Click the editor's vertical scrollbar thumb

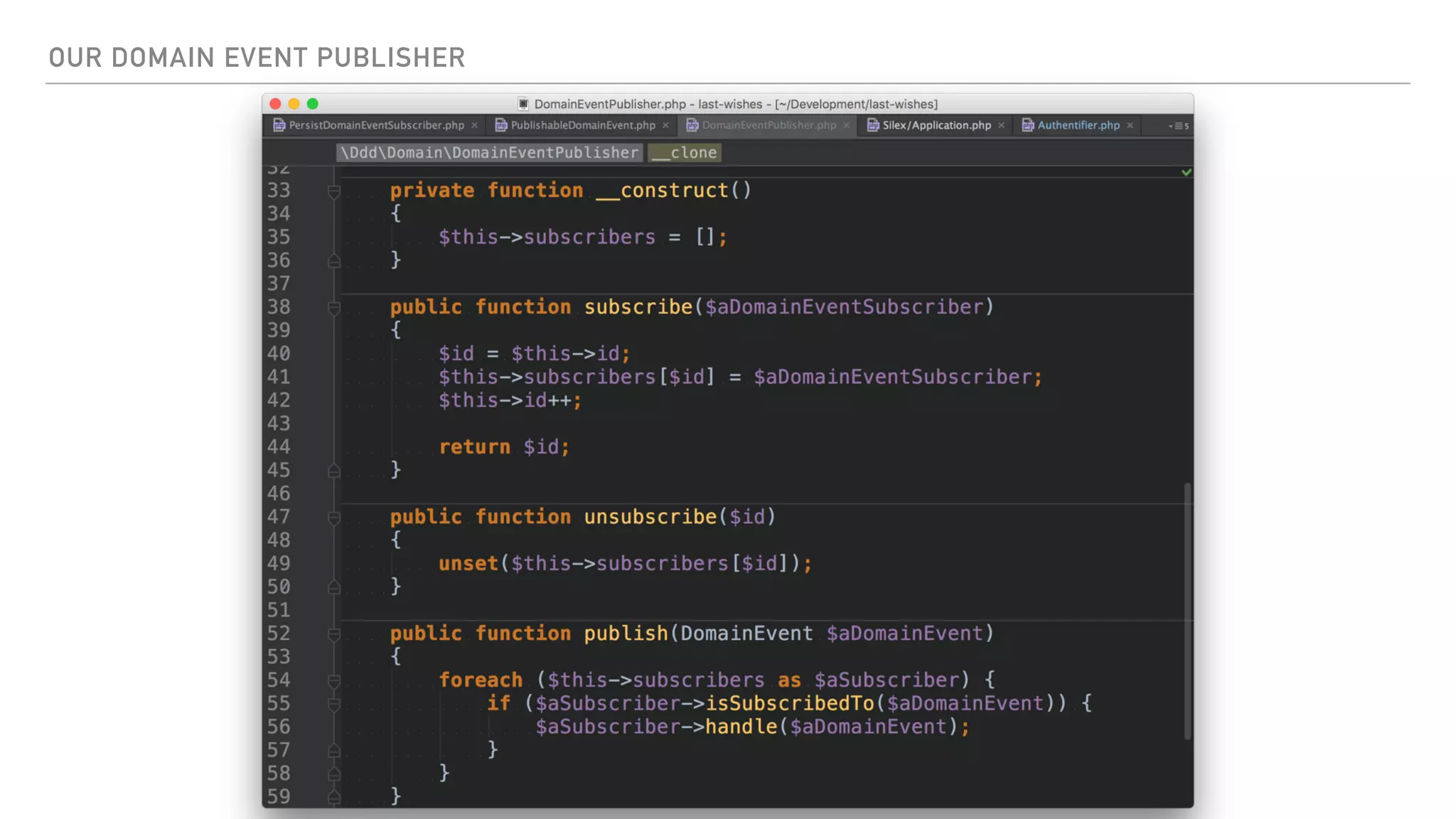coord(1187,611)
